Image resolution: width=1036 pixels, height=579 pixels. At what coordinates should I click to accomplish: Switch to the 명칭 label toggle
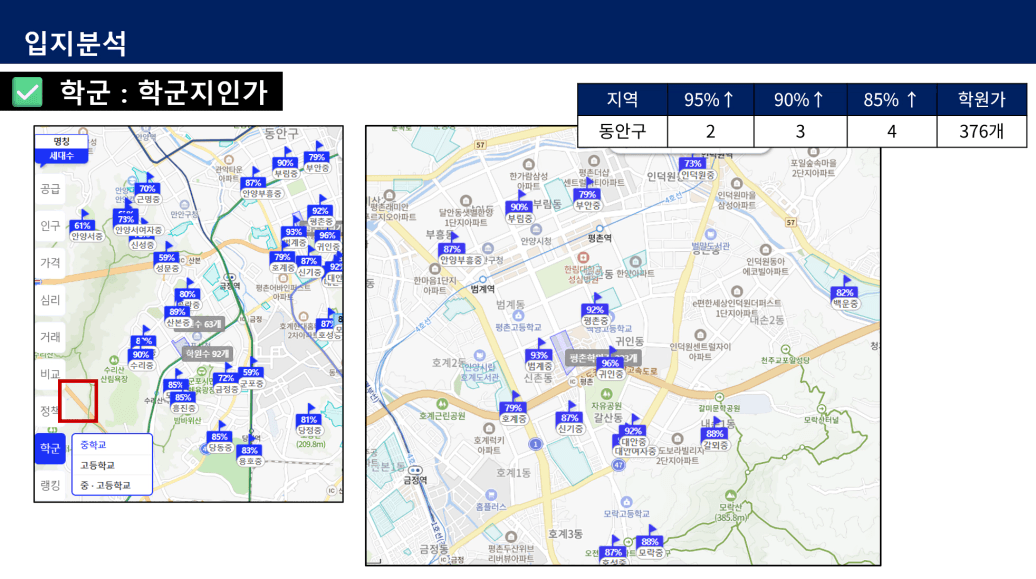tap(61, 141)
